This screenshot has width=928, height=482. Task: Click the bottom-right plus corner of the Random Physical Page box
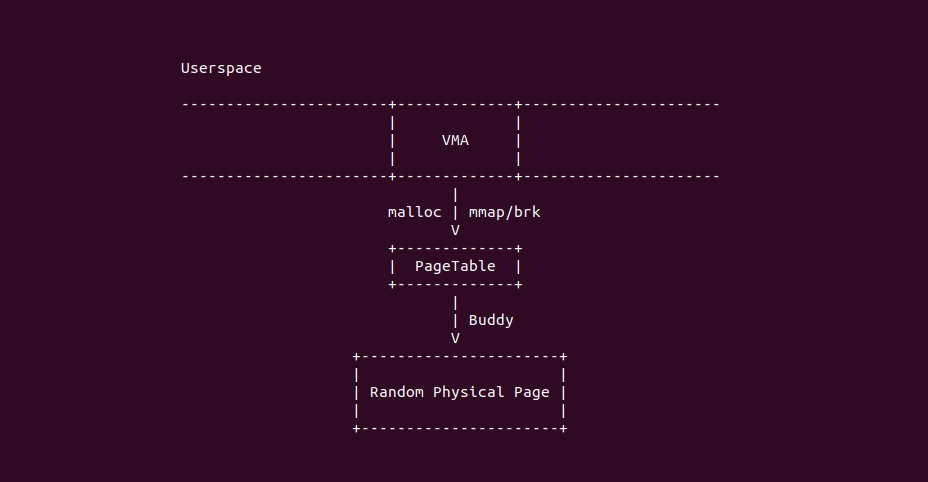[x=564, y=428]
